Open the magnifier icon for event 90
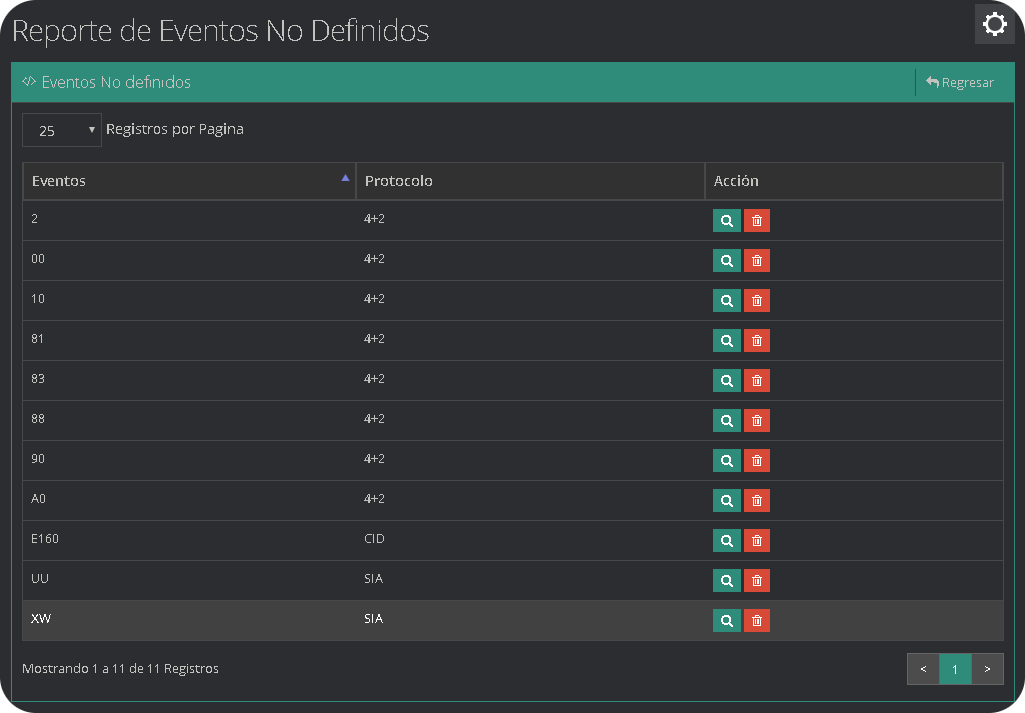The height and width of the screenshot is (713, 1025). (x=727, y=460)
